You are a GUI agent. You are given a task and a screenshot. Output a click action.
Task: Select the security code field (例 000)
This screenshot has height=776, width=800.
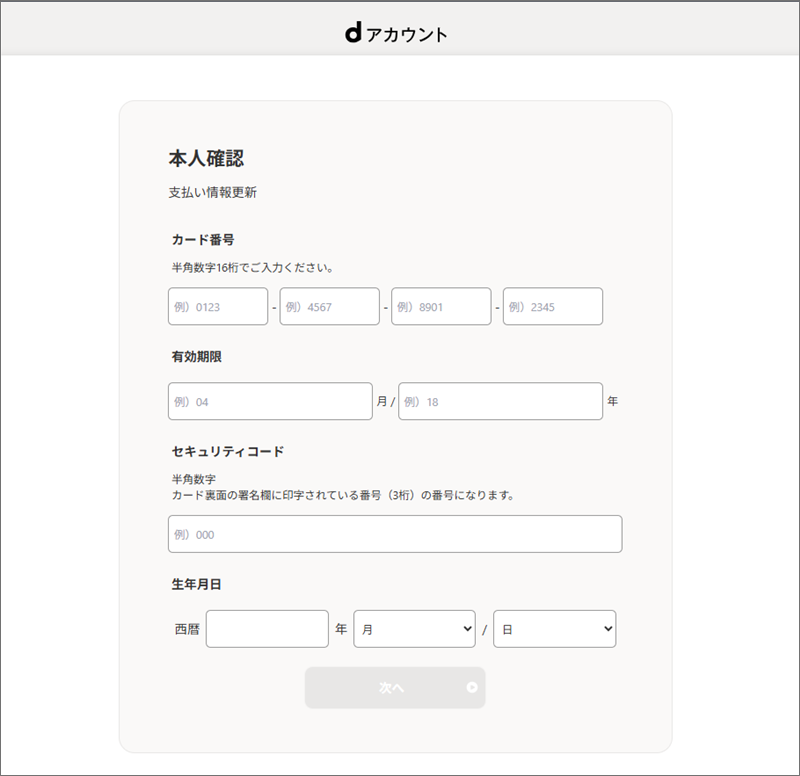coord(395,534)
